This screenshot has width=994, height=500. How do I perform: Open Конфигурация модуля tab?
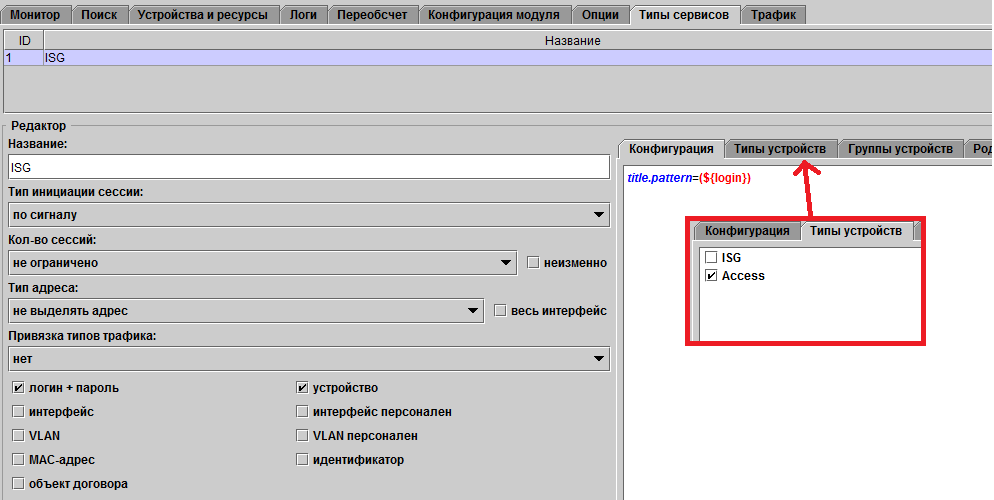[494, 15]
